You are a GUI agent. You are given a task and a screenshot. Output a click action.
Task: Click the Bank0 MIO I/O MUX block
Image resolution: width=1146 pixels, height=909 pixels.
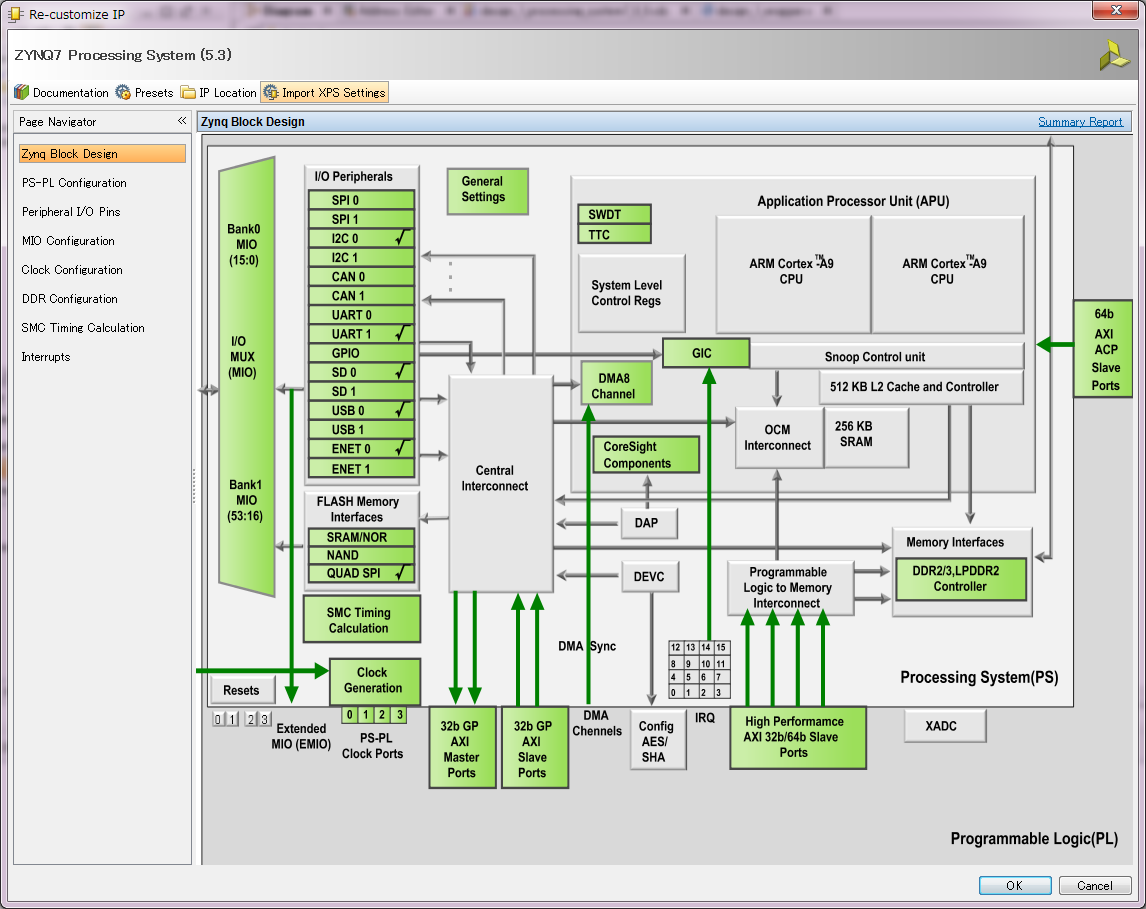pos(246,378)
